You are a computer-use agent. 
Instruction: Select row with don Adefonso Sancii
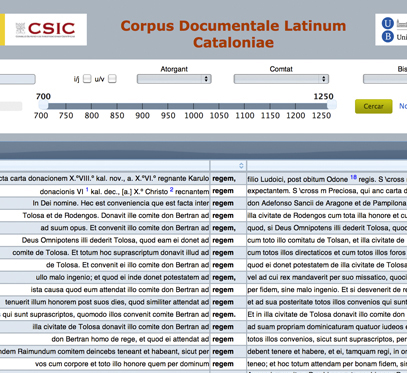[203, 203]
